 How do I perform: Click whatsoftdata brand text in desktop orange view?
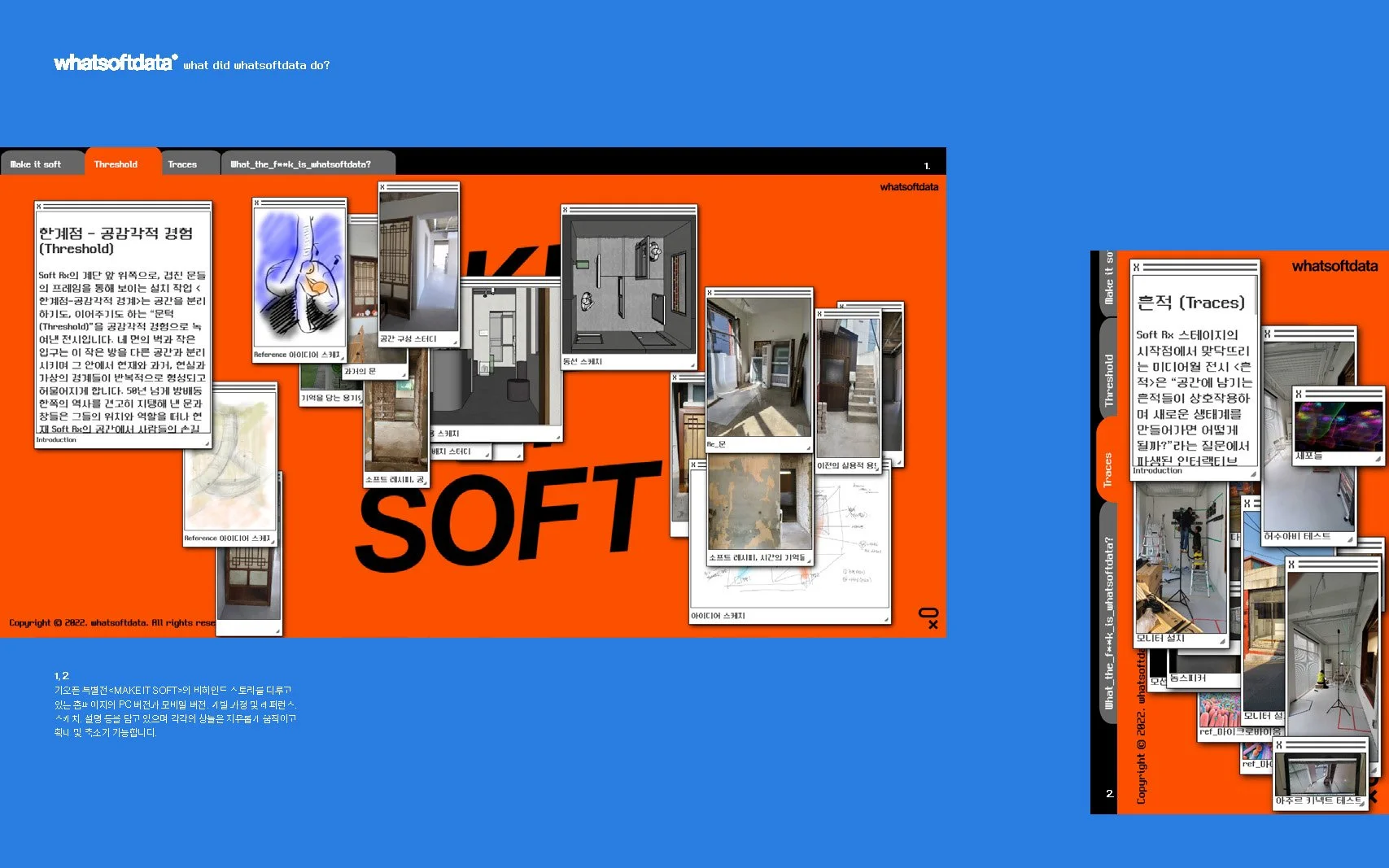tap(909, 187)
